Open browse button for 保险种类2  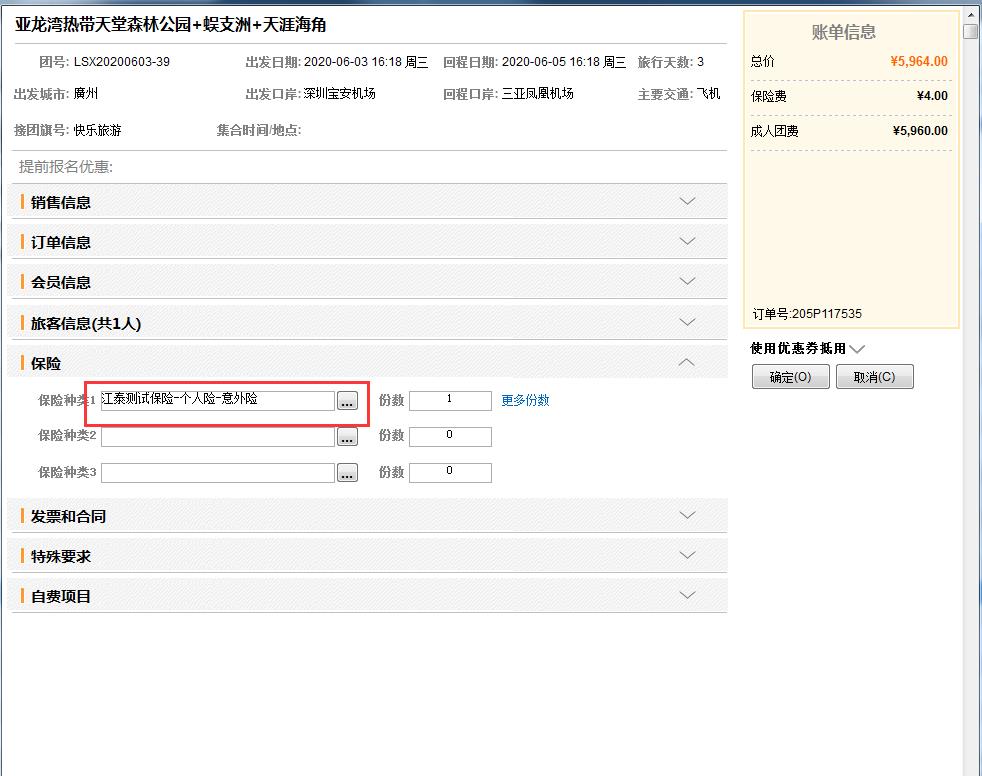point(347,437)
